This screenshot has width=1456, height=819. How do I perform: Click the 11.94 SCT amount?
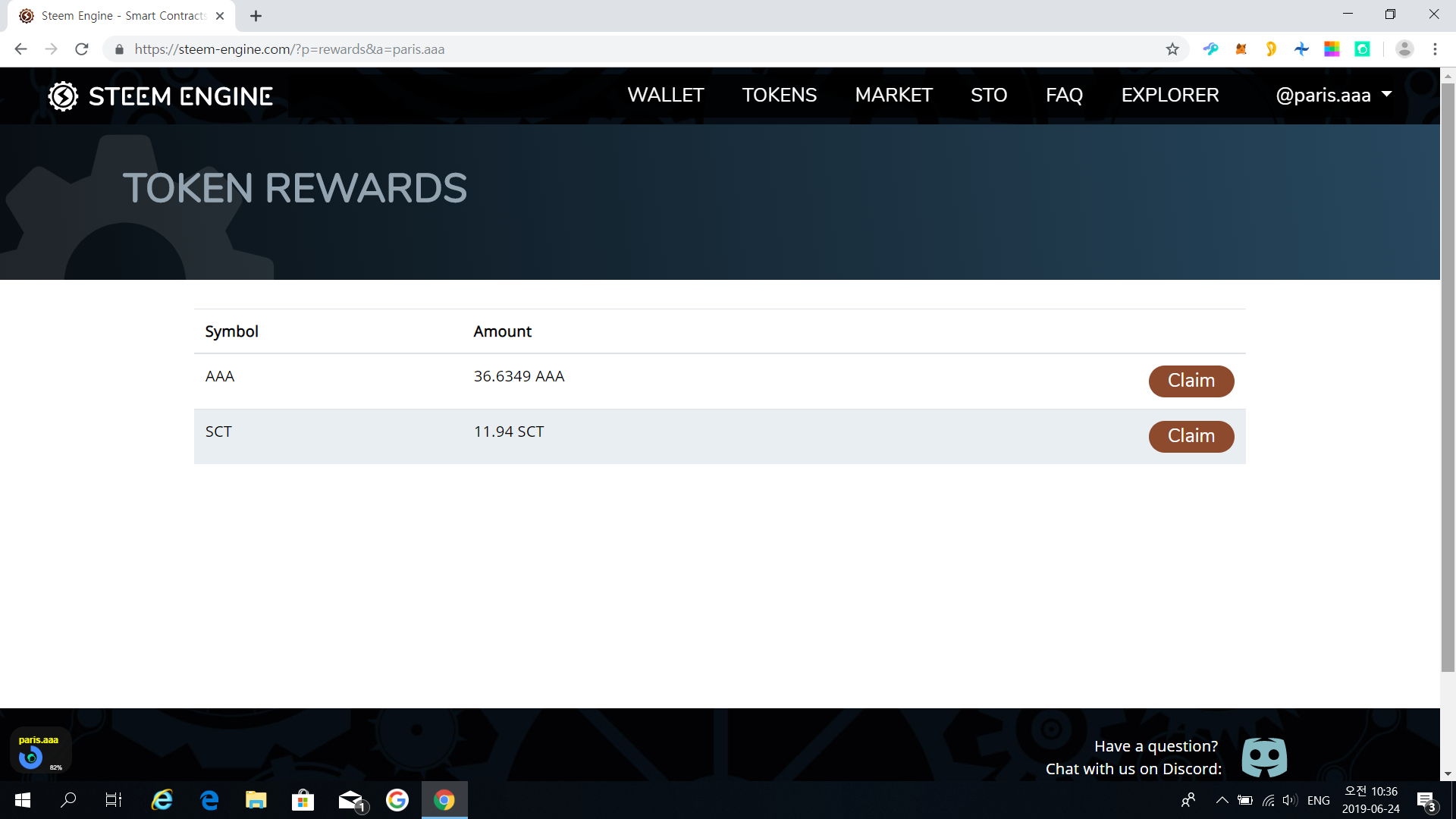pyautogui.click(x=509, y=431)
